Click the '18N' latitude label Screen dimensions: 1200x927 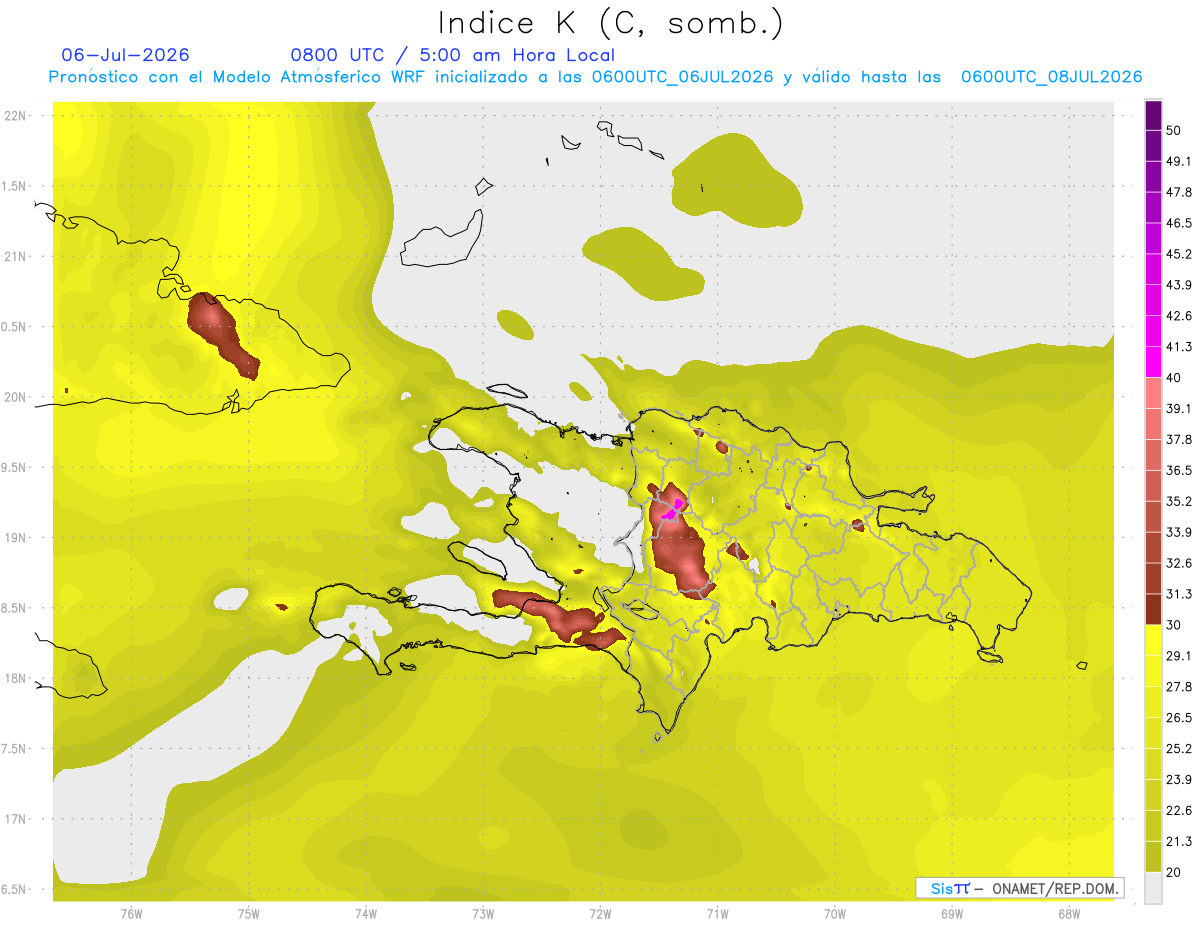(15, 679)
